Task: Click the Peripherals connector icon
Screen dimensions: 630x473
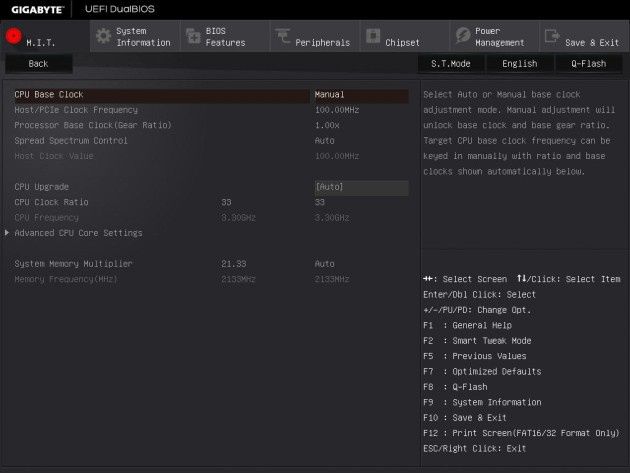Action: 283,36
